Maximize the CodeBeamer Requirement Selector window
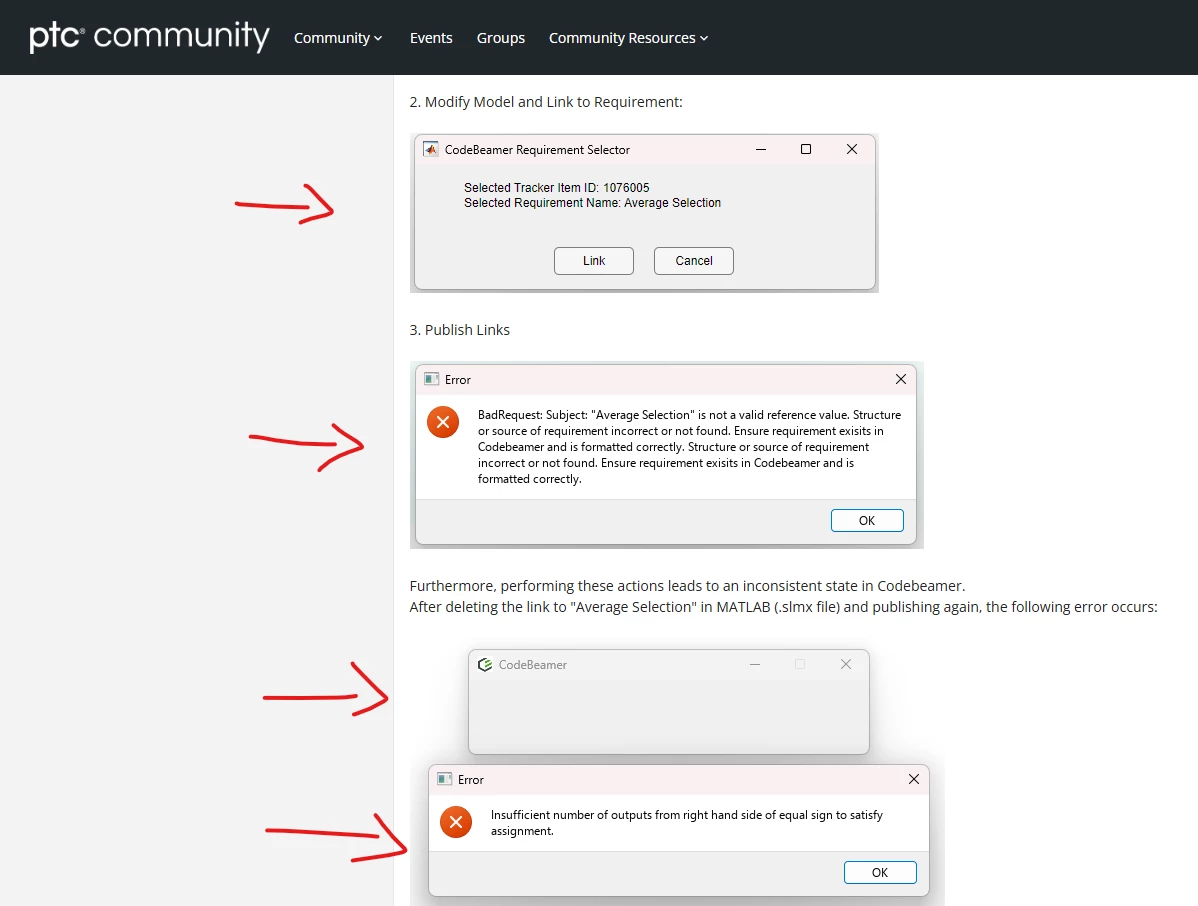The height and width of the screenshot is (906, 1198). [806, 149]
